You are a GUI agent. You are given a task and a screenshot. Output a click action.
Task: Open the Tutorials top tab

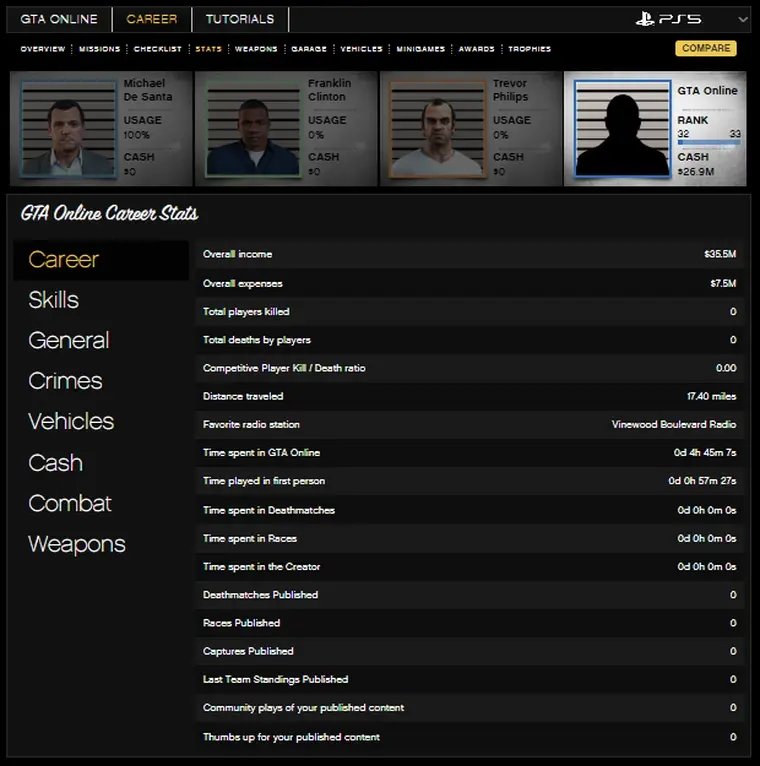pyautogui.click(x=240, y=19)
